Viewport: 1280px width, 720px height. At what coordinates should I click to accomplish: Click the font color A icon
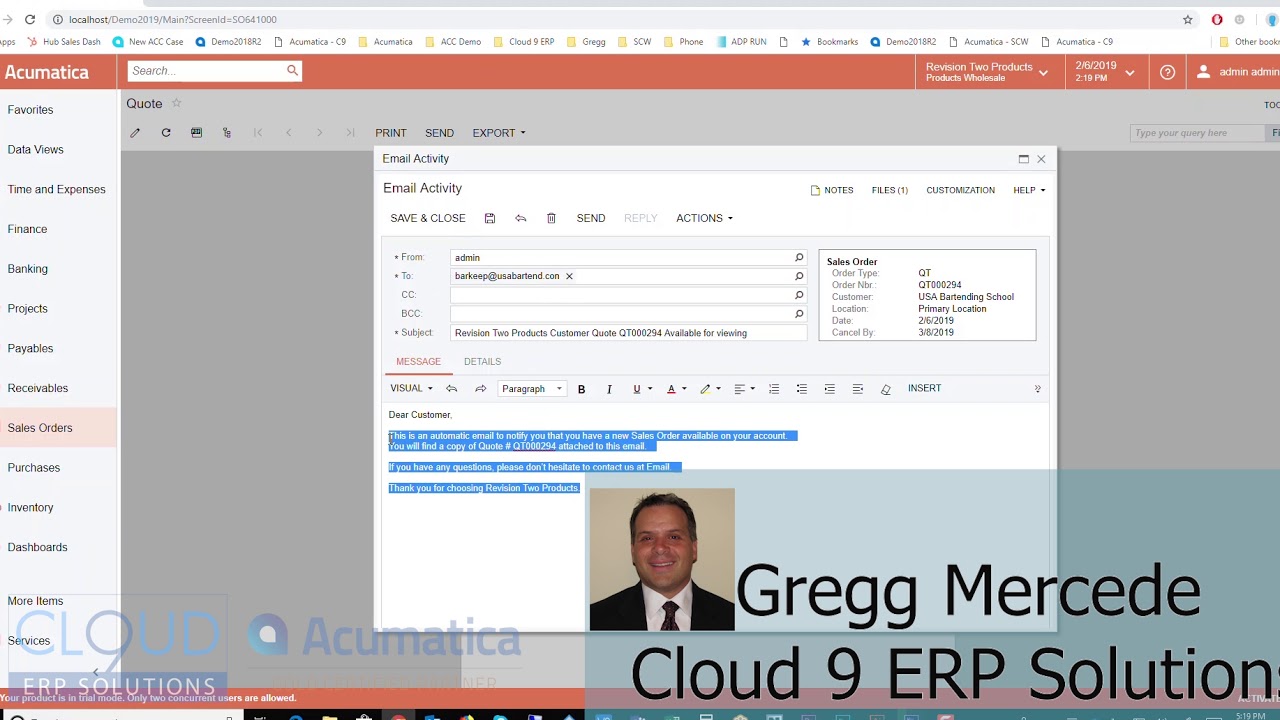[x=671, y=389]
